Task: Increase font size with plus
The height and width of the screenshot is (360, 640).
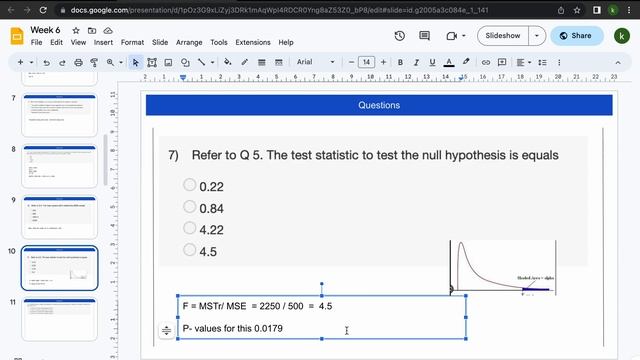Action: click(383, 62)
